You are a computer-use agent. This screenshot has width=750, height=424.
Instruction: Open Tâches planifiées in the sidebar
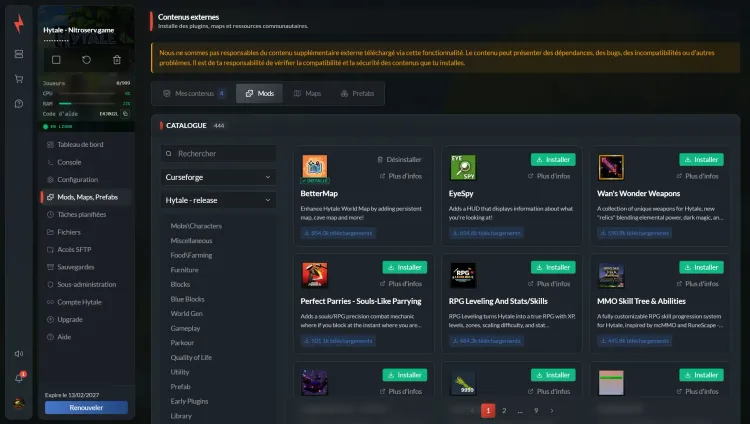(x=86, y=214)
